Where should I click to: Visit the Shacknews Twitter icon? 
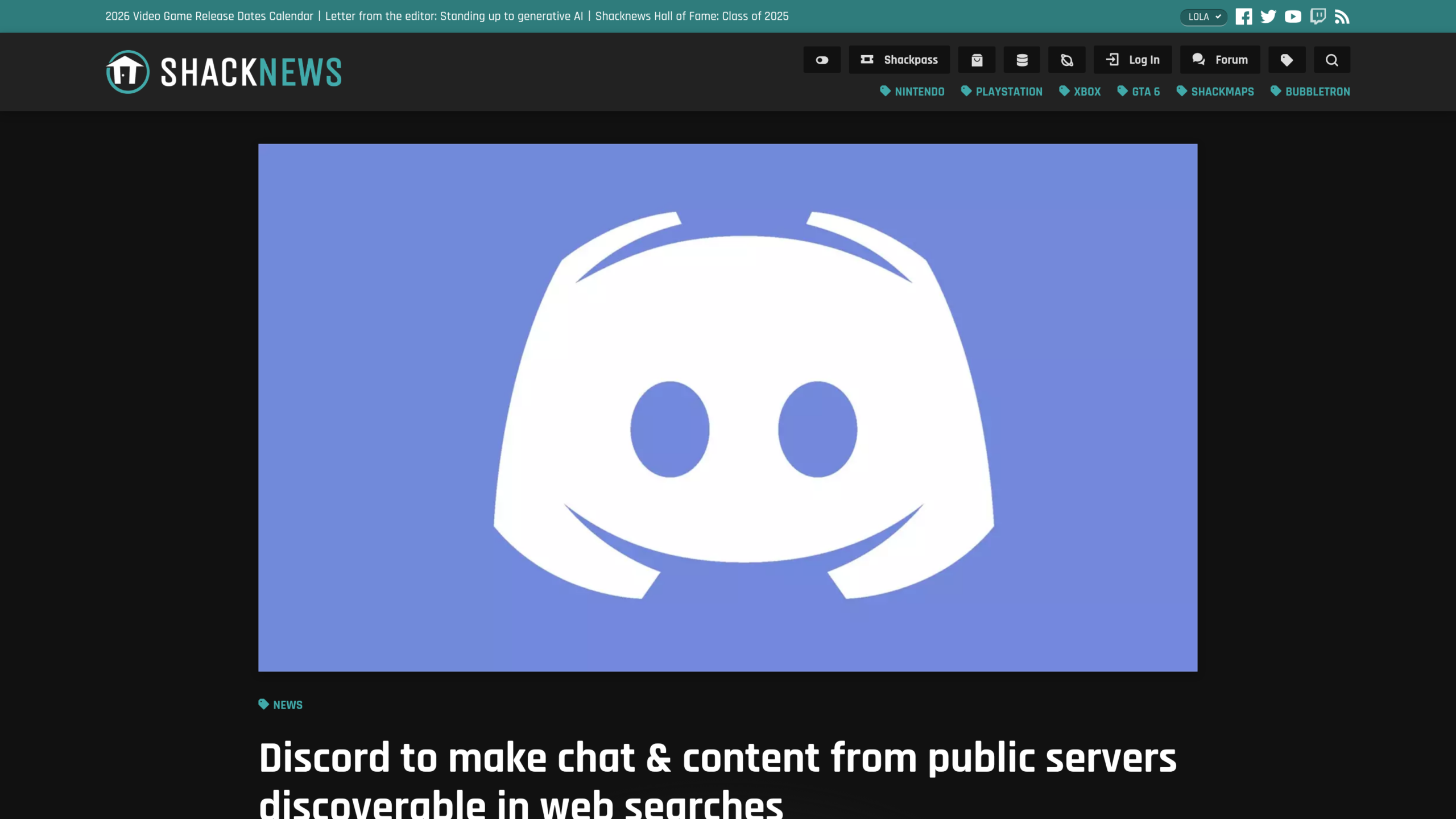point(1268,17)
